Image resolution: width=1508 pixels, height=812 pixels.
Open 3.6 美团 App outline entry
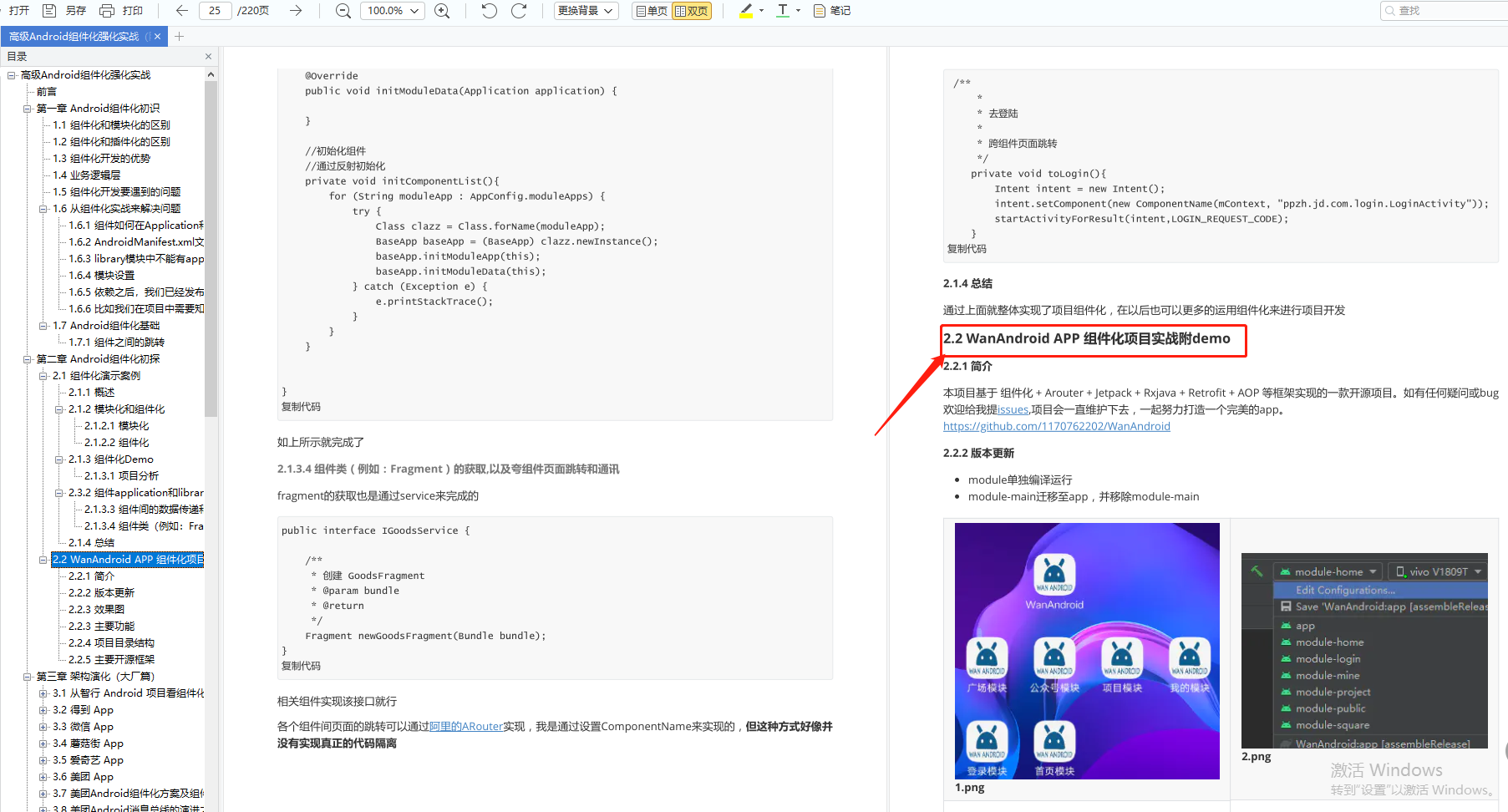(83, 777)
